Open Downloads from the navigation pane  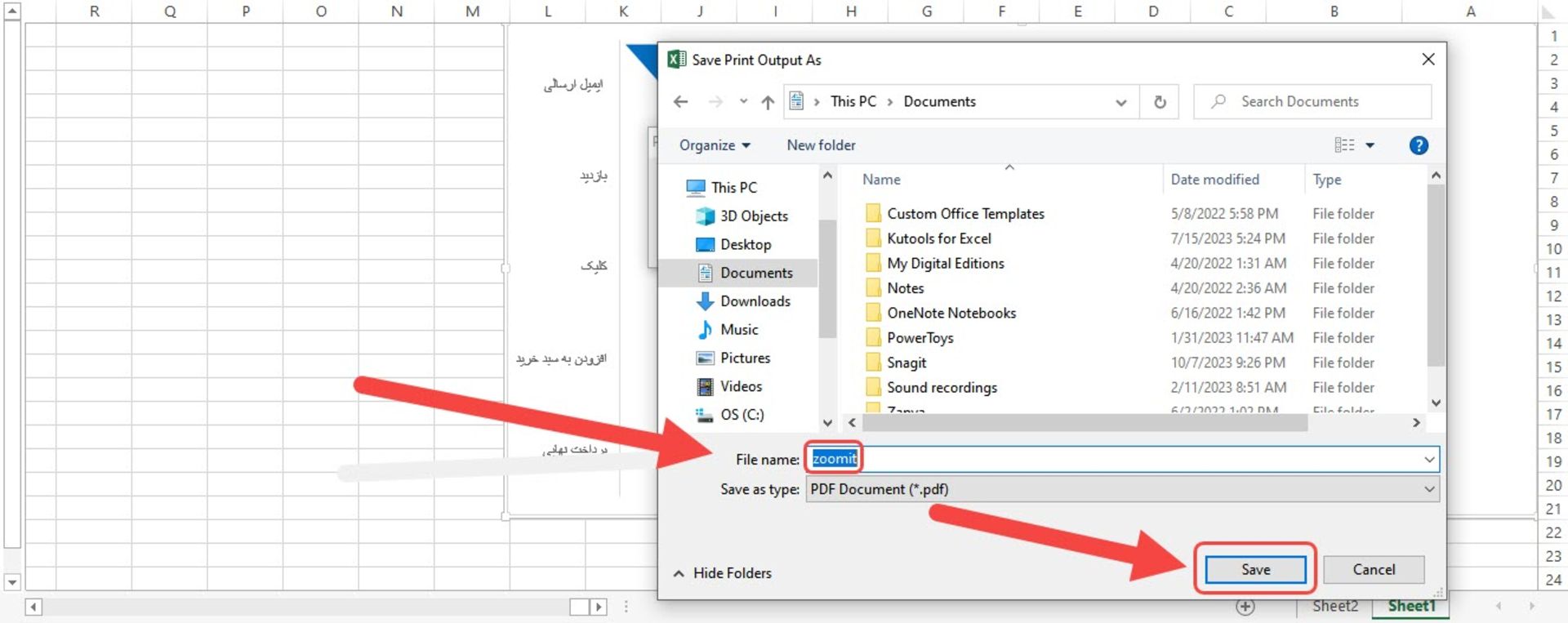click(x=755, y=301)
